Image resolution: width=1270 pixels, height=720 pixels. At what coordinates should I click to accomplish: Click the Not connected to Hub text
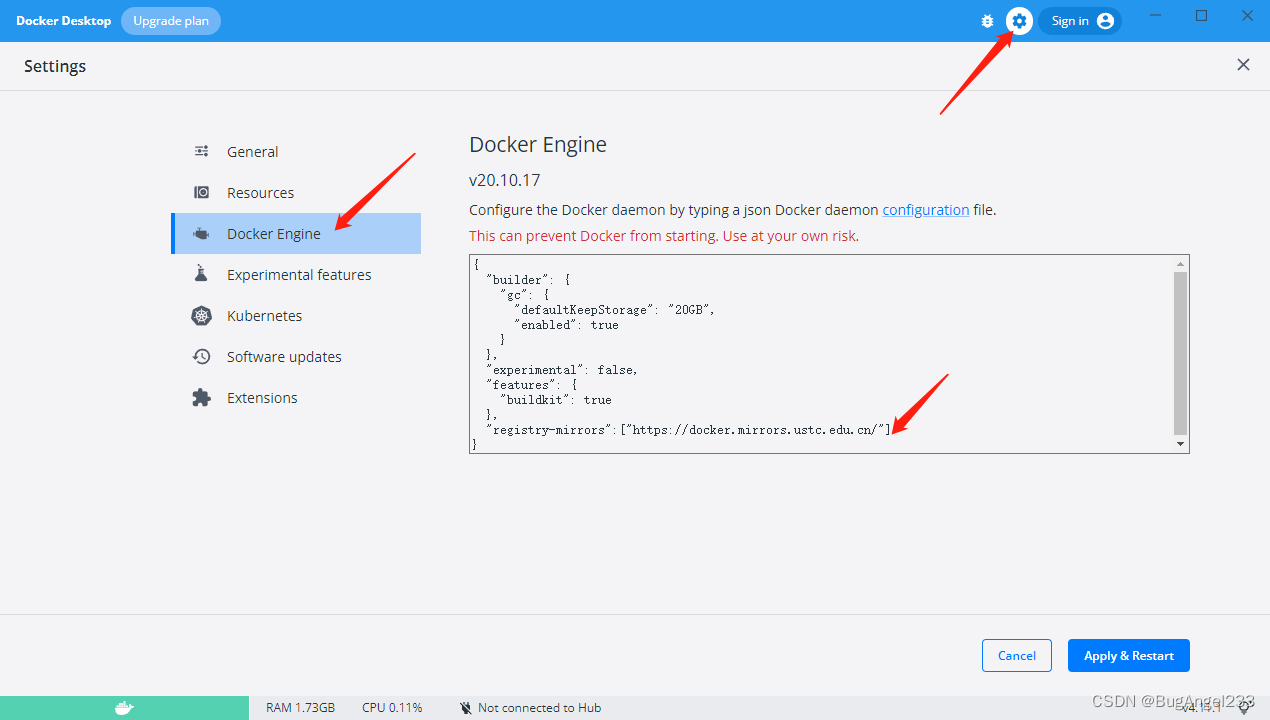click(539, 708)
